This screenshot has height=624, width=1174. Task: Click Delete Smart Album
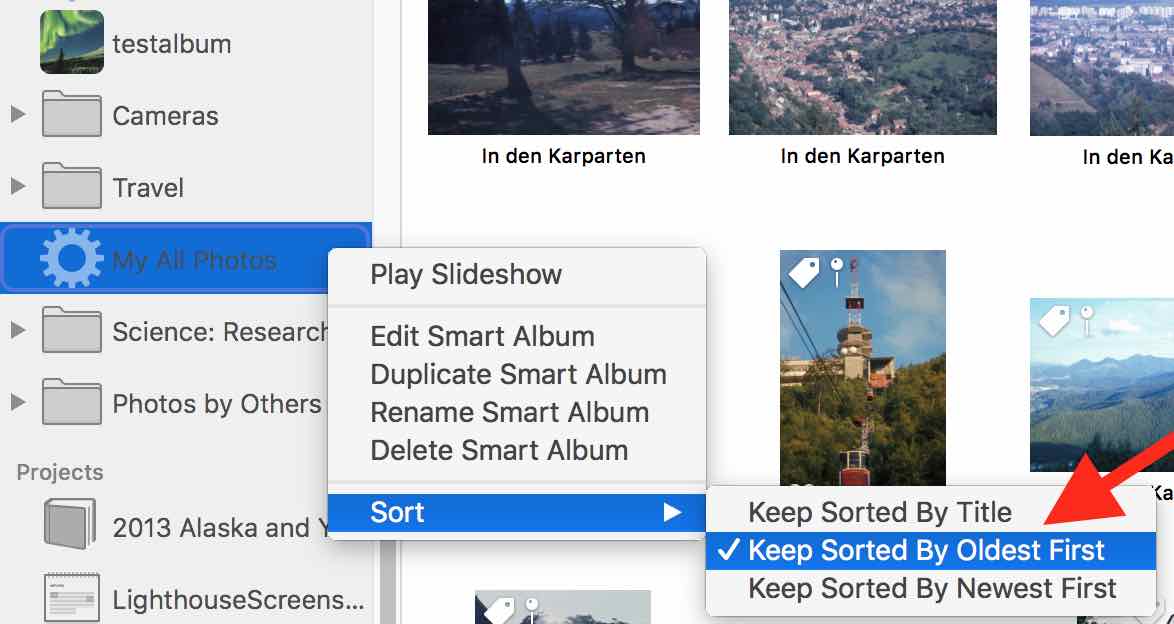coord(499,450)
